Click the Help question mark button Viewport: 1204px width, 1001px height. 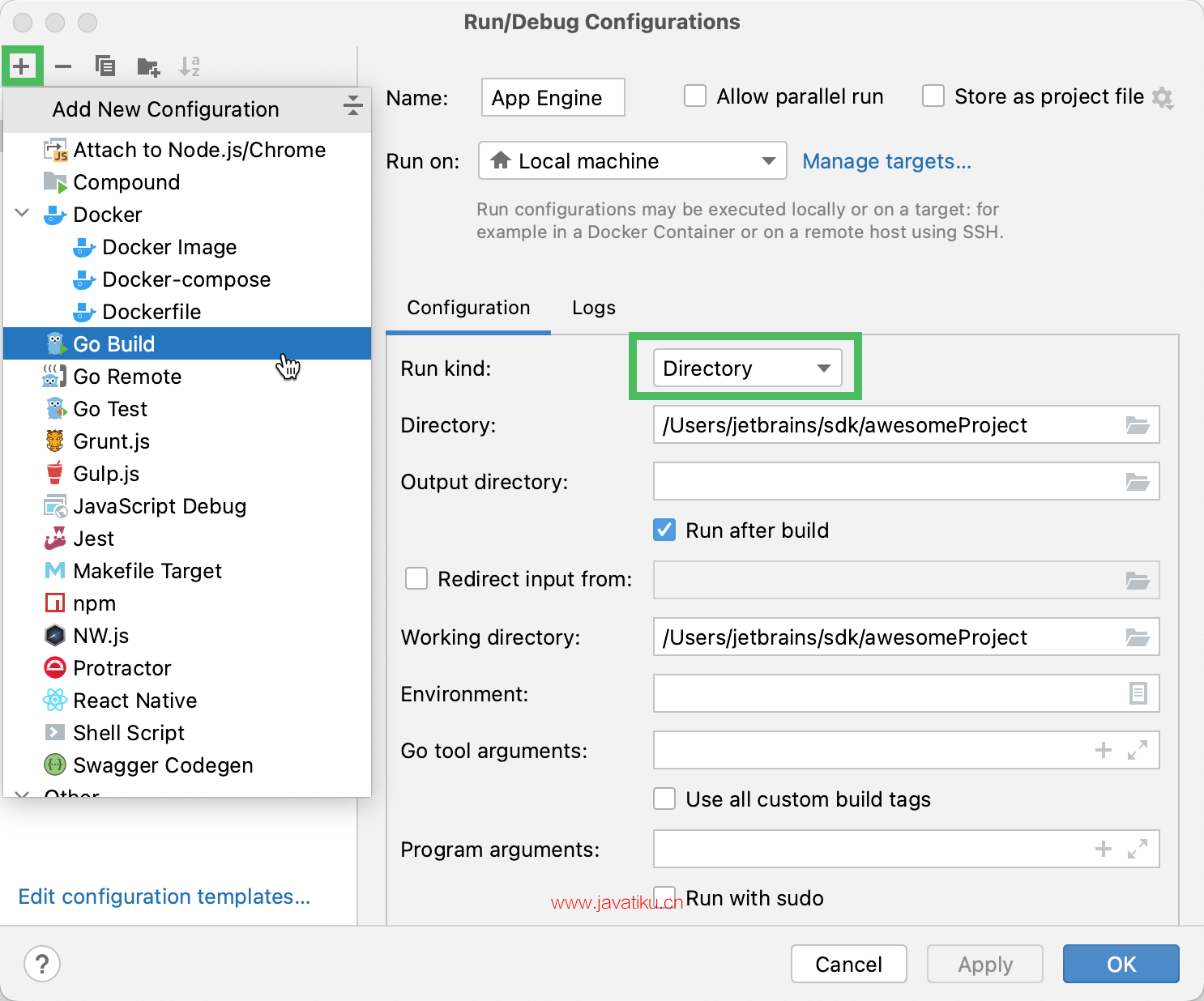(x=42, y=964)
